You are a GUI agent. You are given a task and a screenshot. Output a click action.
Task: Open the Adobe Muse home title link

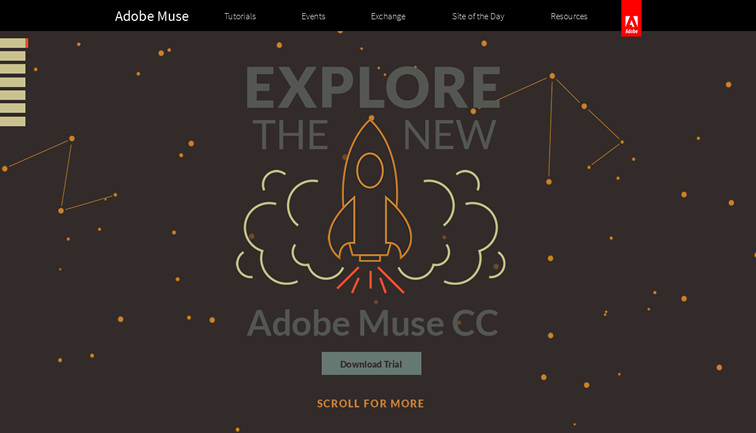(152, 16)
